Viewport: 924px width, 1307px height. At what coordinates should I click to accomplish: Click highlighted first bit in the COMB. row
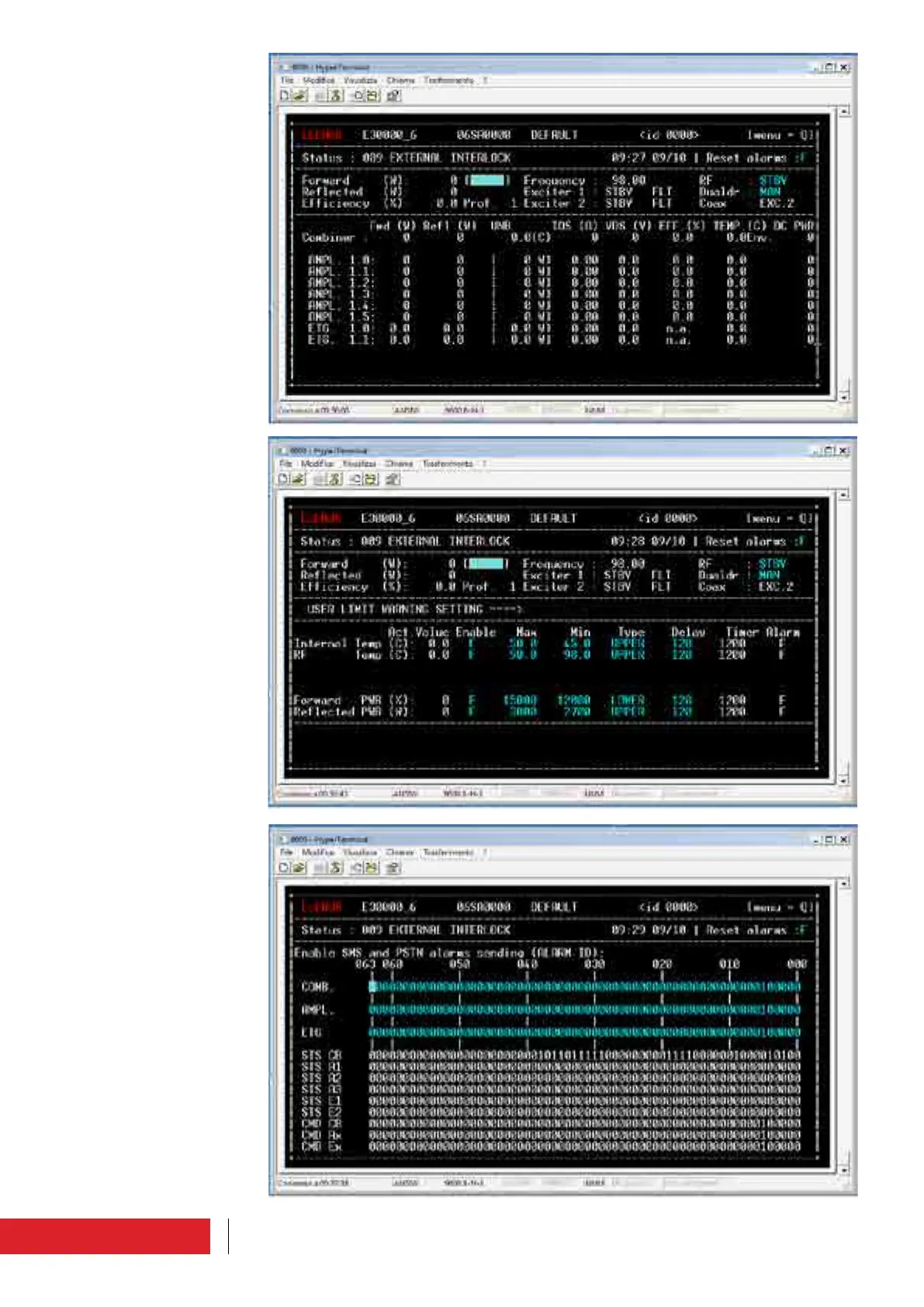click(372, 987)
